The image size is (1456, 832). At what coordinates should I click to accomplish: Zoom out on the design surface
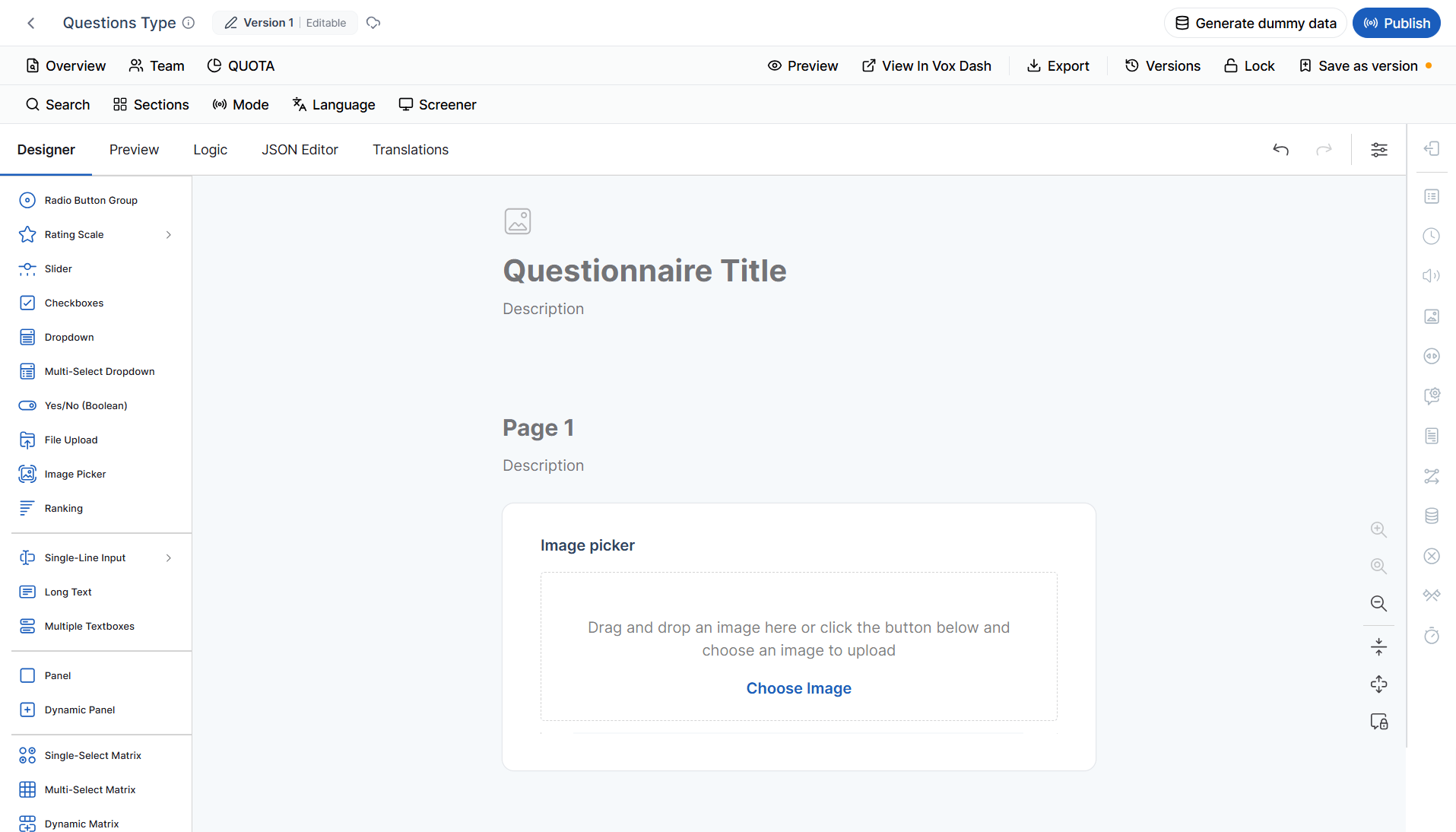(1378, 604)
